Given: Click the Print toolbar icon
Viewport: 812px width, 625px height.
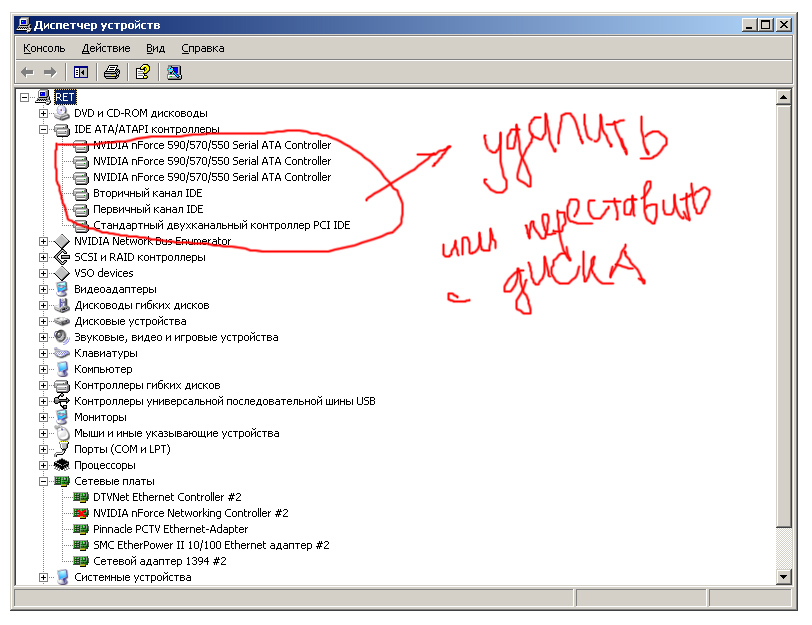Looking at the screenshot, I should coord(112,72).
